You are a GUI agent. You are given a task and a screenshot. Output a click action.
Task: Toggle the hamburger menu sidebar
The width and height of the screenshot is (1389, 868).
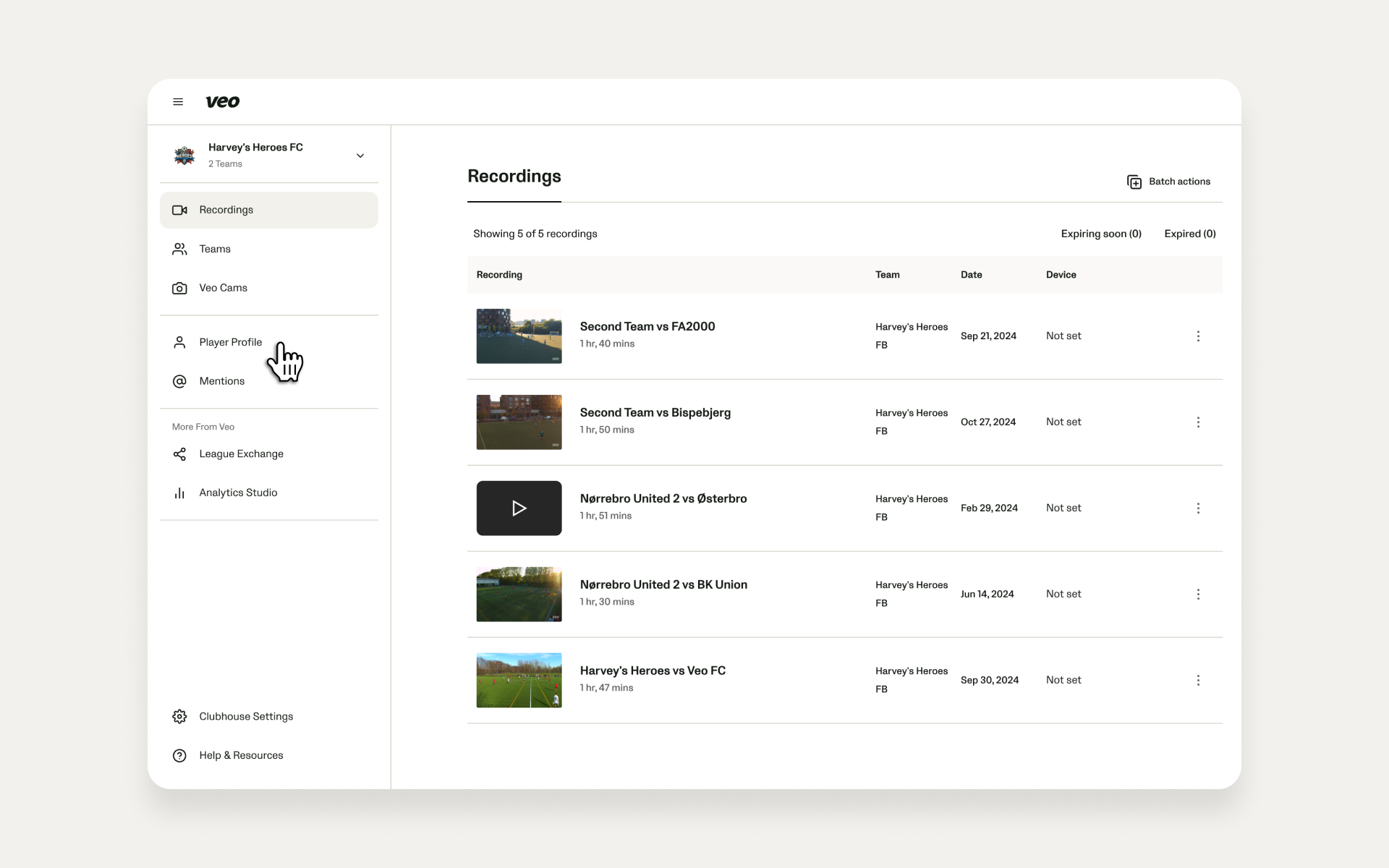[x=178, y=102]
